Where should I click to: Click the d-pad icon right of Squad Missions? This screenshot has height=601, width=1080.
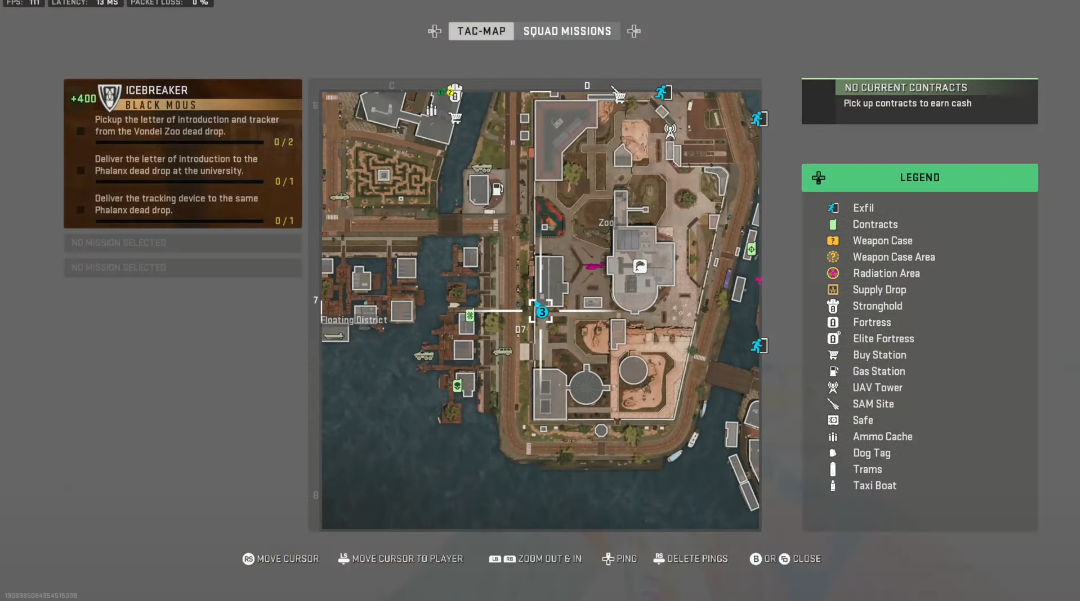(634, 31)
